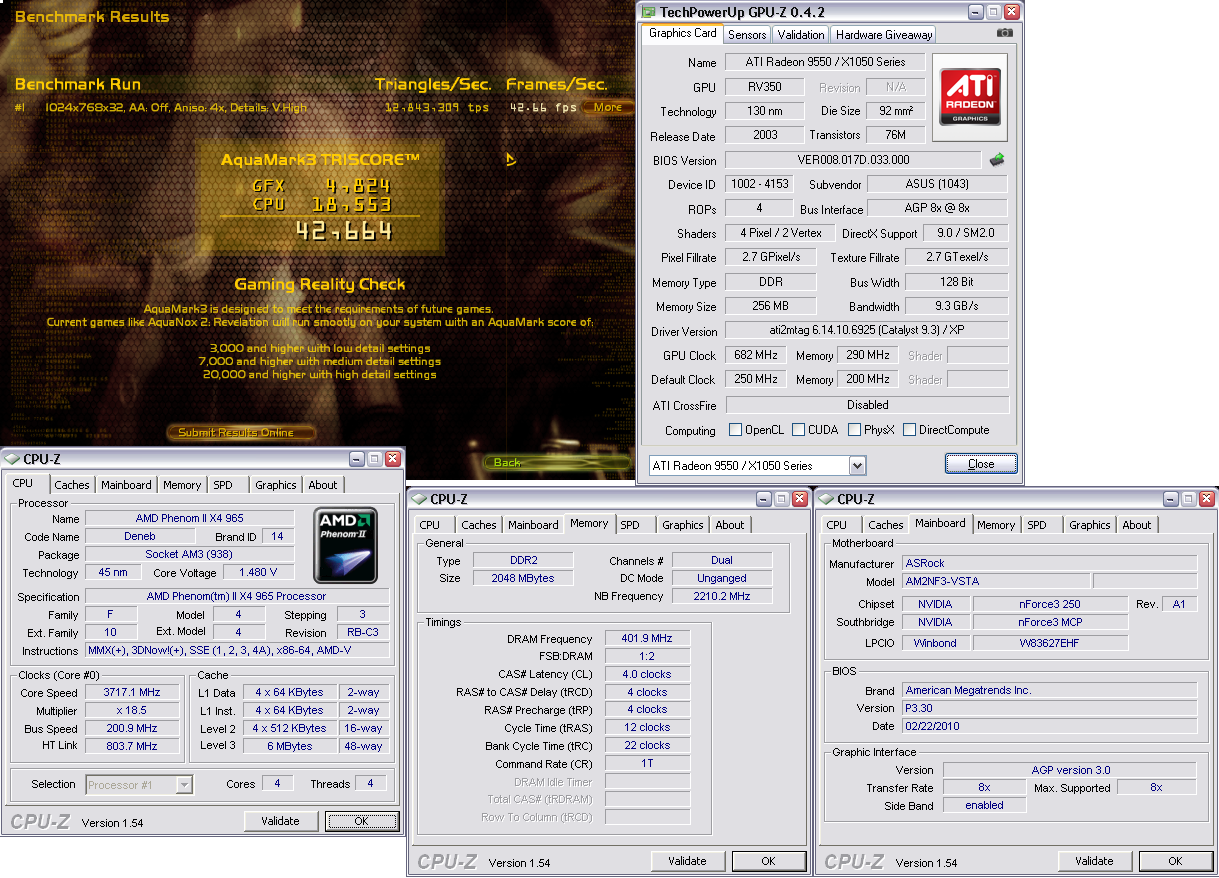1219x878 pixels.
Task: Open the GPU selection dropdown in GPU-Z
Action: (x=857, y=465)
